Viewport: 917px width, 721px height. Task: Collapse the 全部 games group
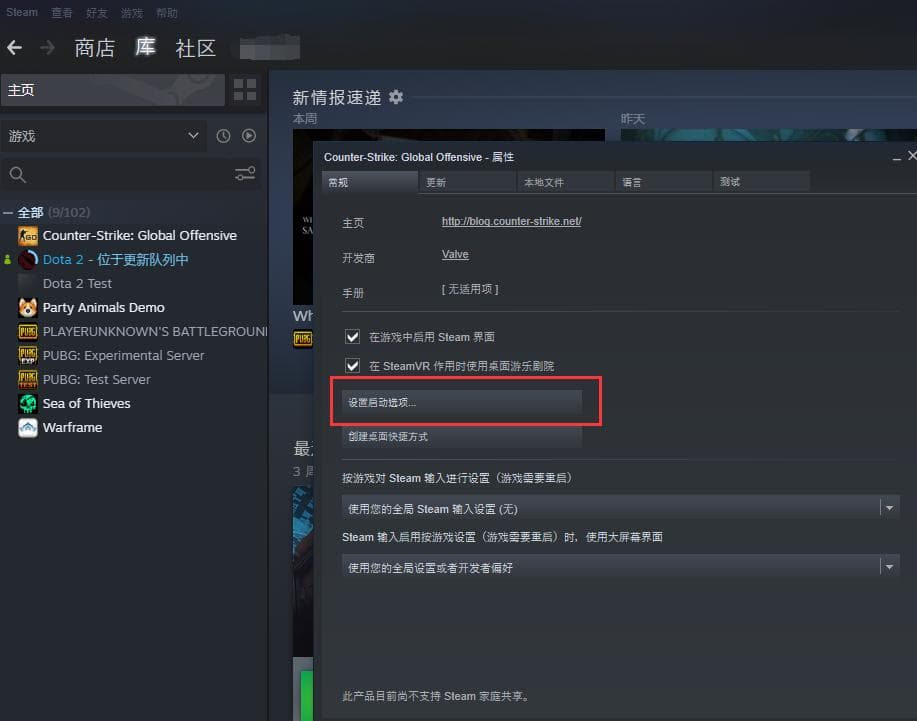pos(8,212)
